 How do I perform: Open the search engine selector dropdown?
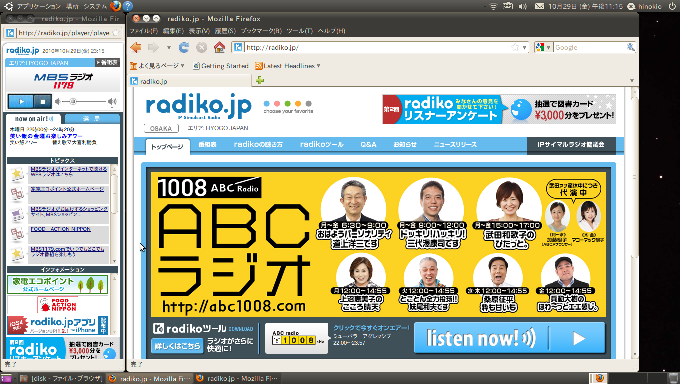click(548, 47)
